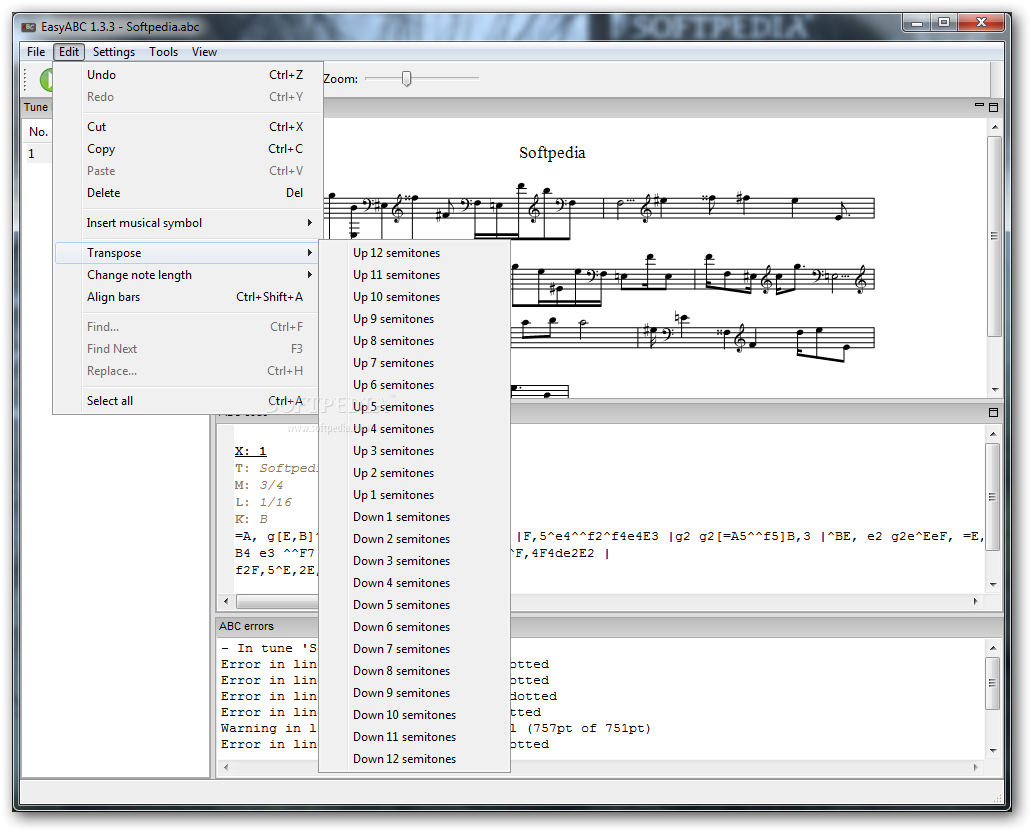Transpose Up 7 semitones
The height and width of the screenshot is (832, 1032).
pyautogui.click(x=415, y=363)
